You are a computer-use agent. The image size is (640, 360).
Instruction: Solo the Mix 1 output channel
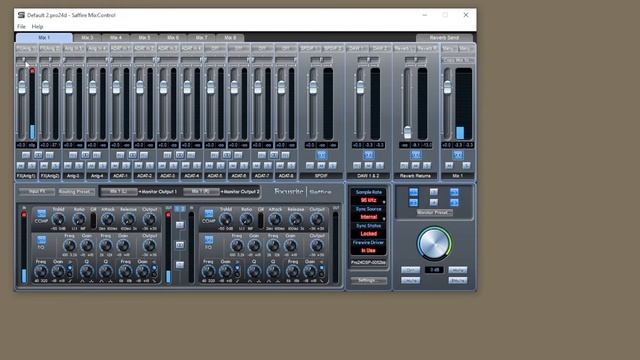pyautogui.click(x=467, y=165)
